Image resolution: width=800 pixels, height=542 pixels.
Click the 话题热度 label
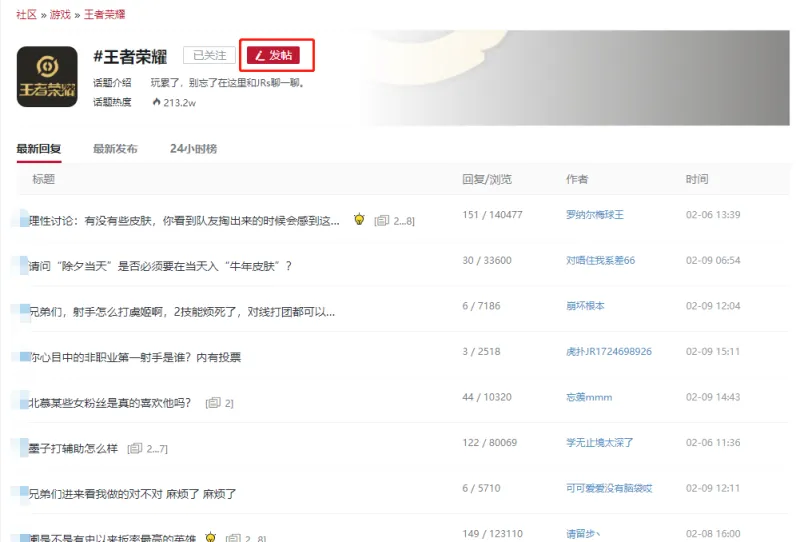click(112, 102)
